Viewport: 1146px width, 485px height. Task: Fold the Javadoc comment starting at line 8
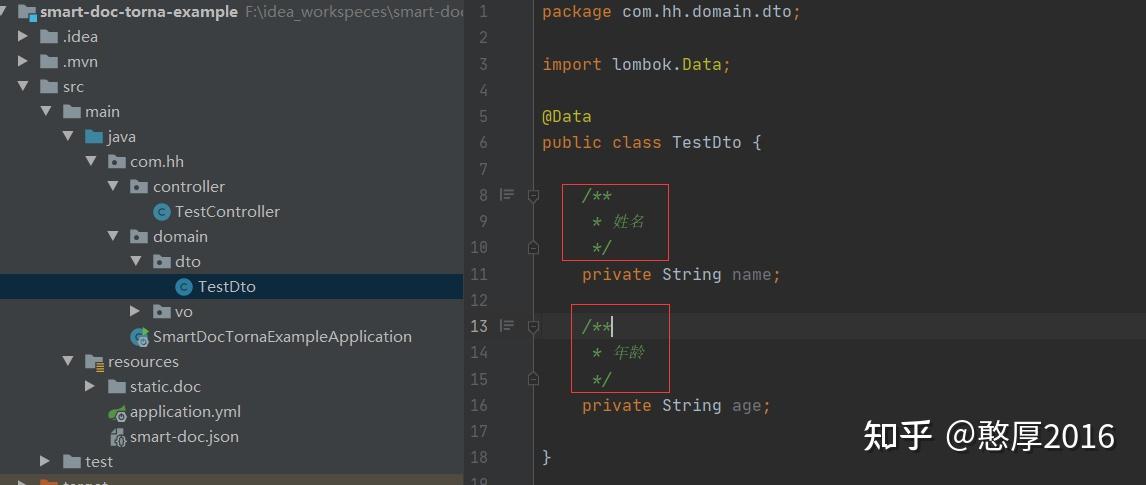pyautogui.click(x=533, y=195)
